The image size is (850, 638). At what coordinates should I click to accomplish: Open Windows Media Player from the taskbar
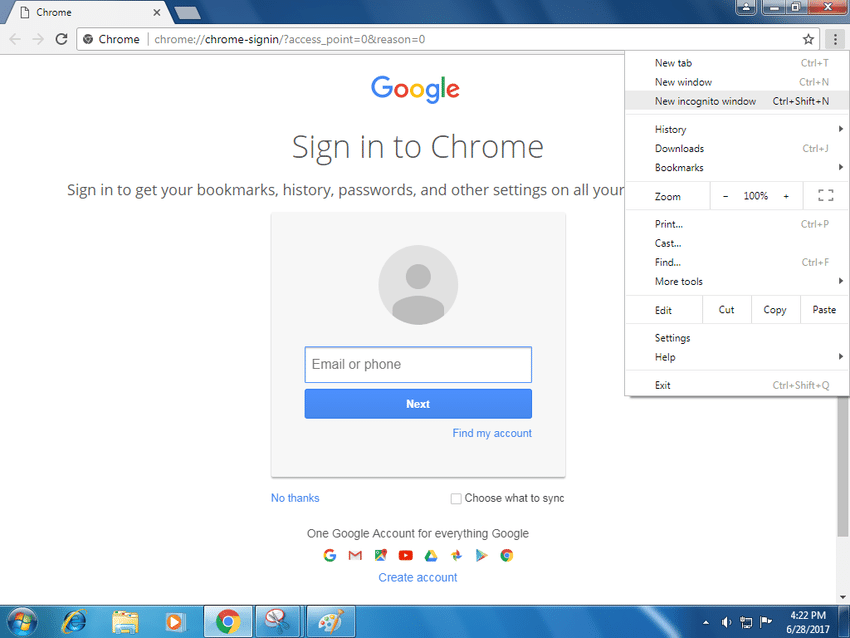coord(175,622)
